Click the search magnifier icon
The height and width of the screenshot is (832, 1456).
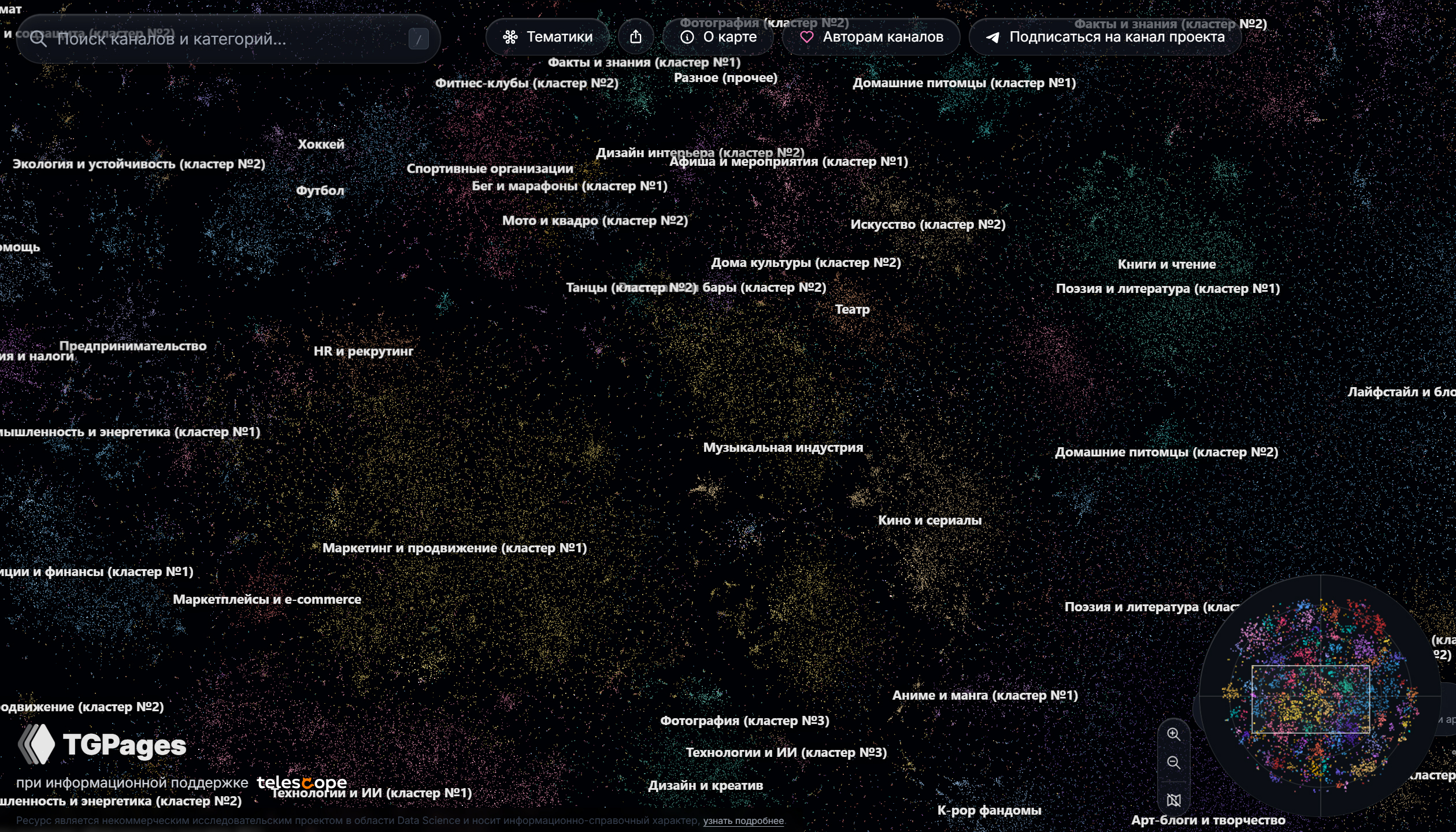[38, 39]
